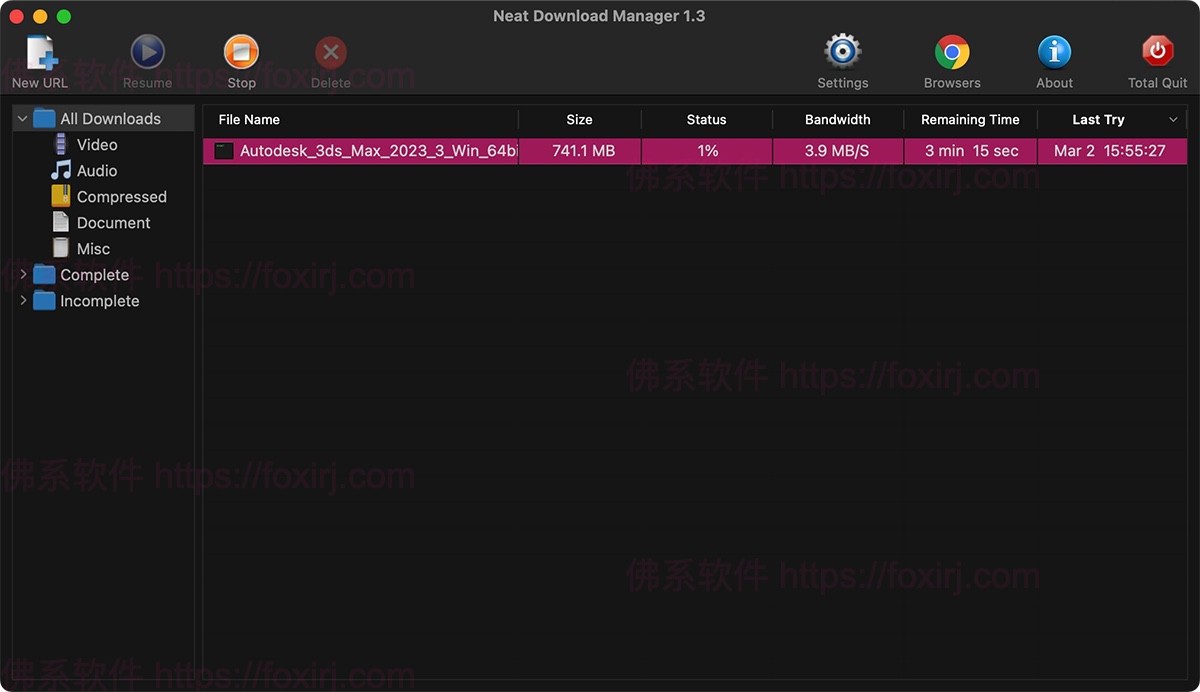Expand the Incomplete folder
Viewport: 1200px width, 692px height.
point(22,300)
